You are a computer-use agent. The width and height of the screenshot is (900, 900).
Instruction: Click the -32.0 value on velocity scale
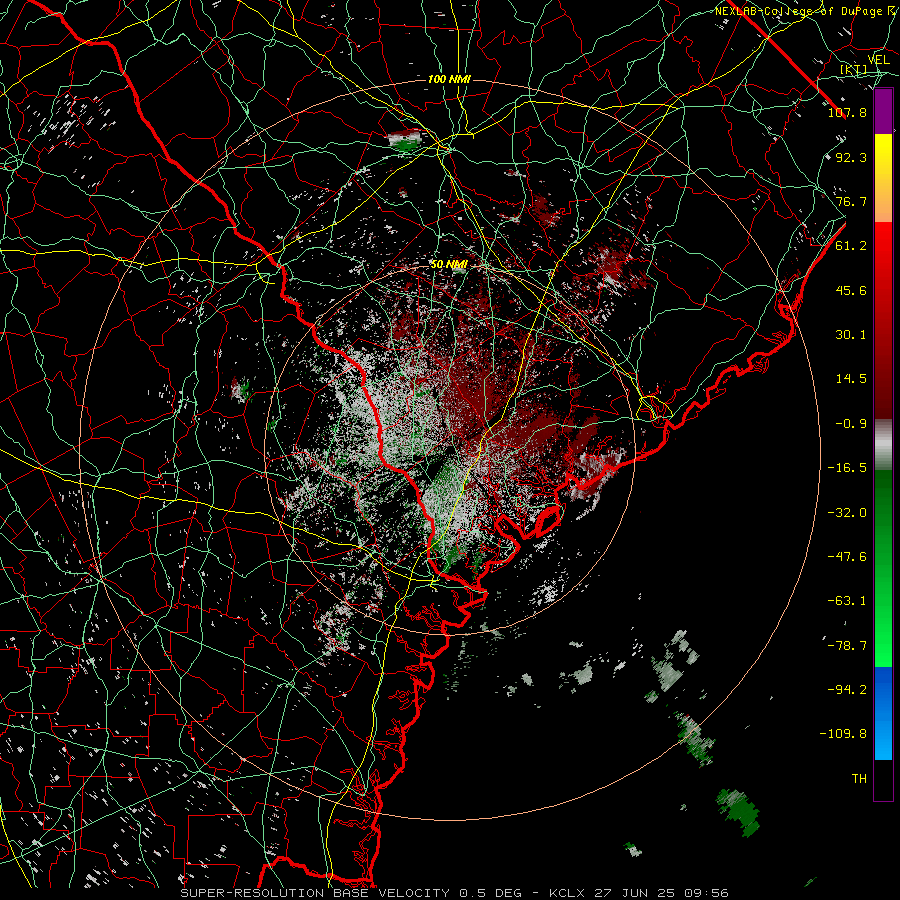(847, 513)
